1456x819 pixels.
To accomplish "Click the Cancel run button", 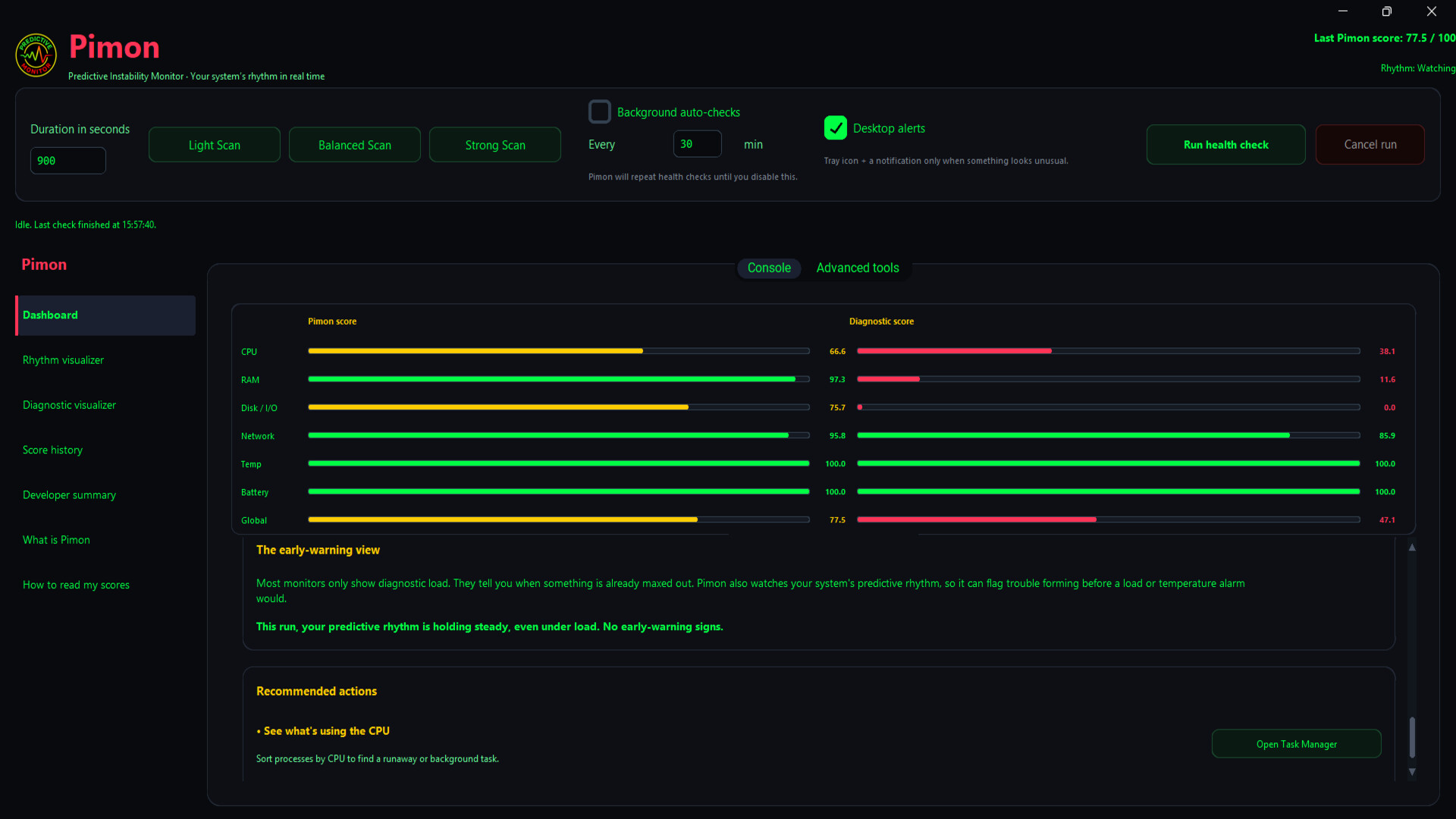I will point(1370,145).
